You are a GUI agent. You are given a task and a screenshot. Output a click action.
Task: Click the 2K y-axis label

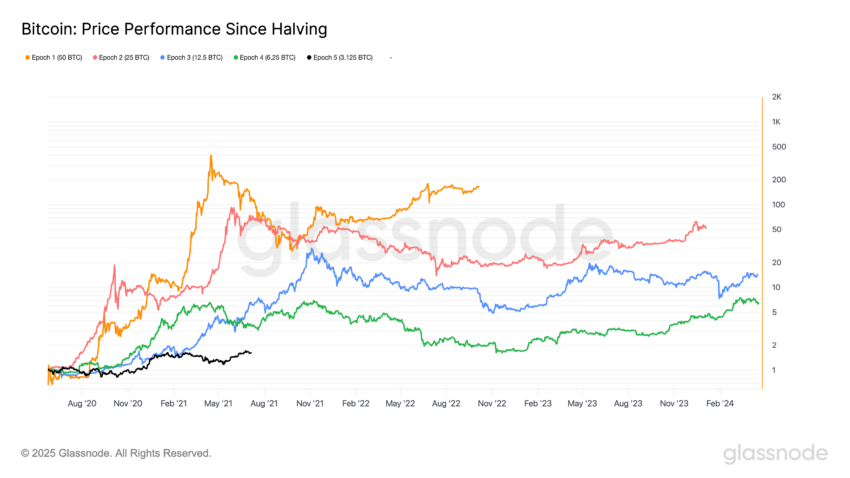click(x=776, y=97)
